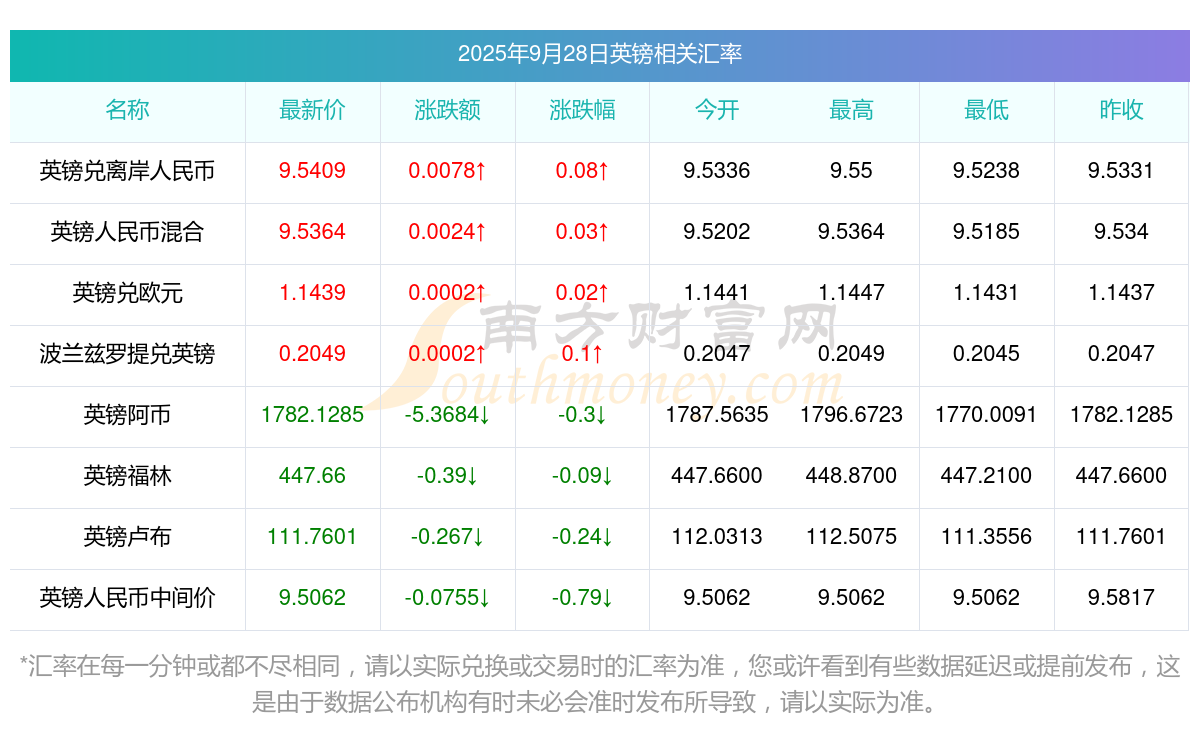
Task: Click lowest value 111.3556
Action: pyautogui.click(x=986, y=537)
